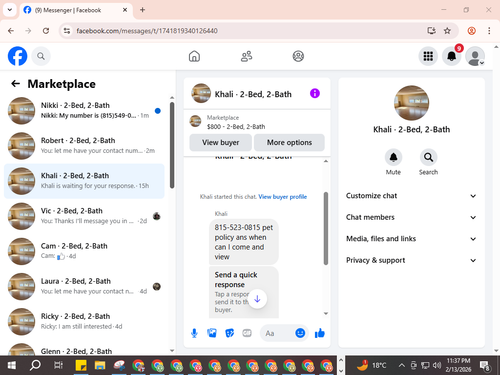Open the taskbar volume control
This screenshot has height=375, width=500.
437,366
